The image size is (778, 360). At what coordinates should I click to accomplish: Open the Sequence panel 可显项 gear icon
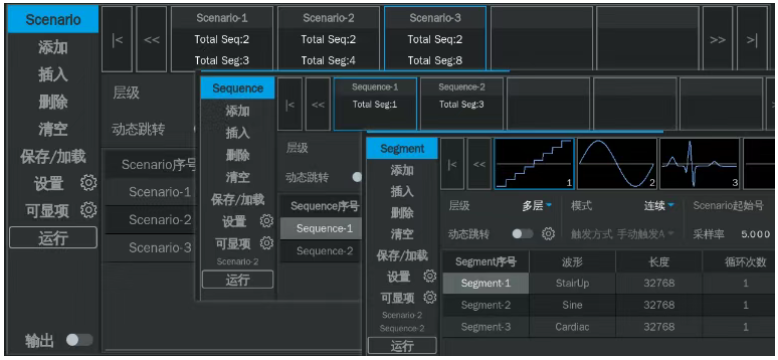266,242
